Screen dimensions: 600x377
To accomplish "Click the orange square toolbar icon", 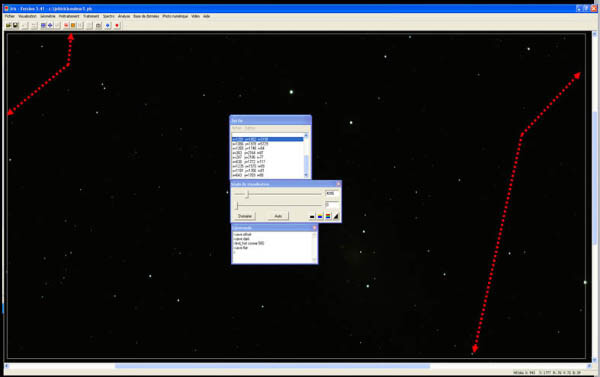I will pos(73,26).
